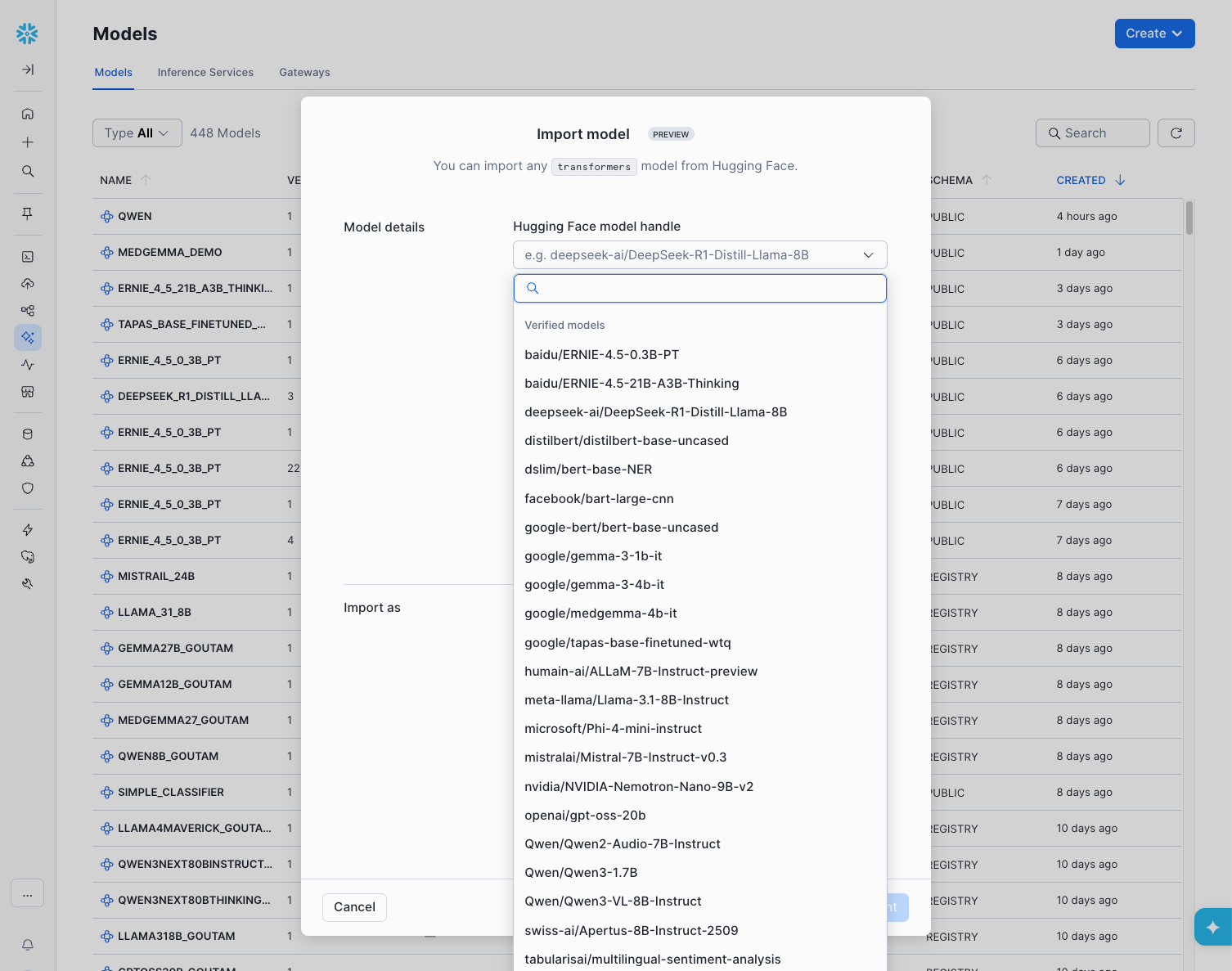Click the plus icon to create new
This screenshot has width=1232, height=971.
click(x=27, y=142)
